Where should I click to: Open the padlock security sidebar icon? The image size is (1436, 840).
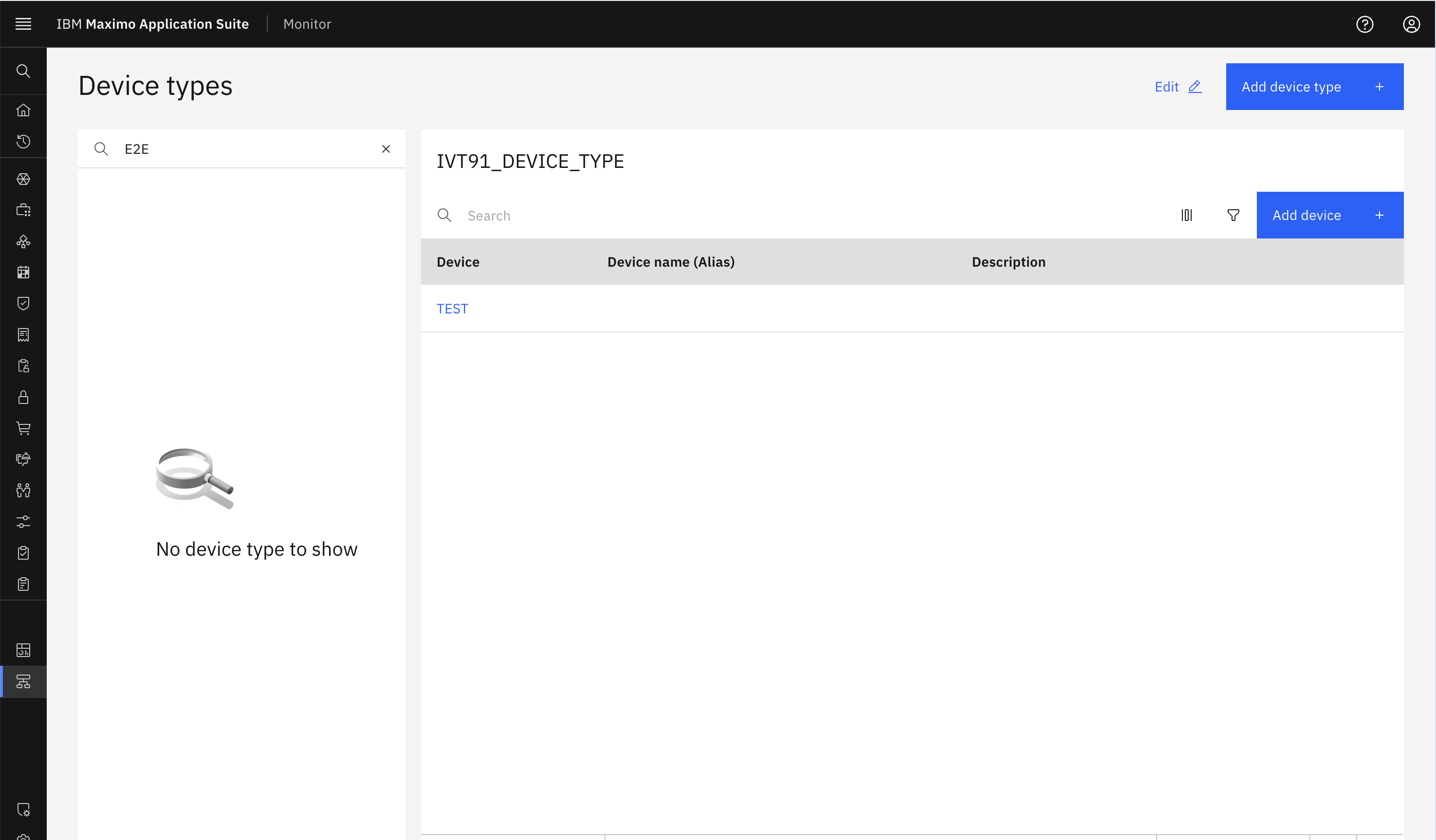(23, 397)
